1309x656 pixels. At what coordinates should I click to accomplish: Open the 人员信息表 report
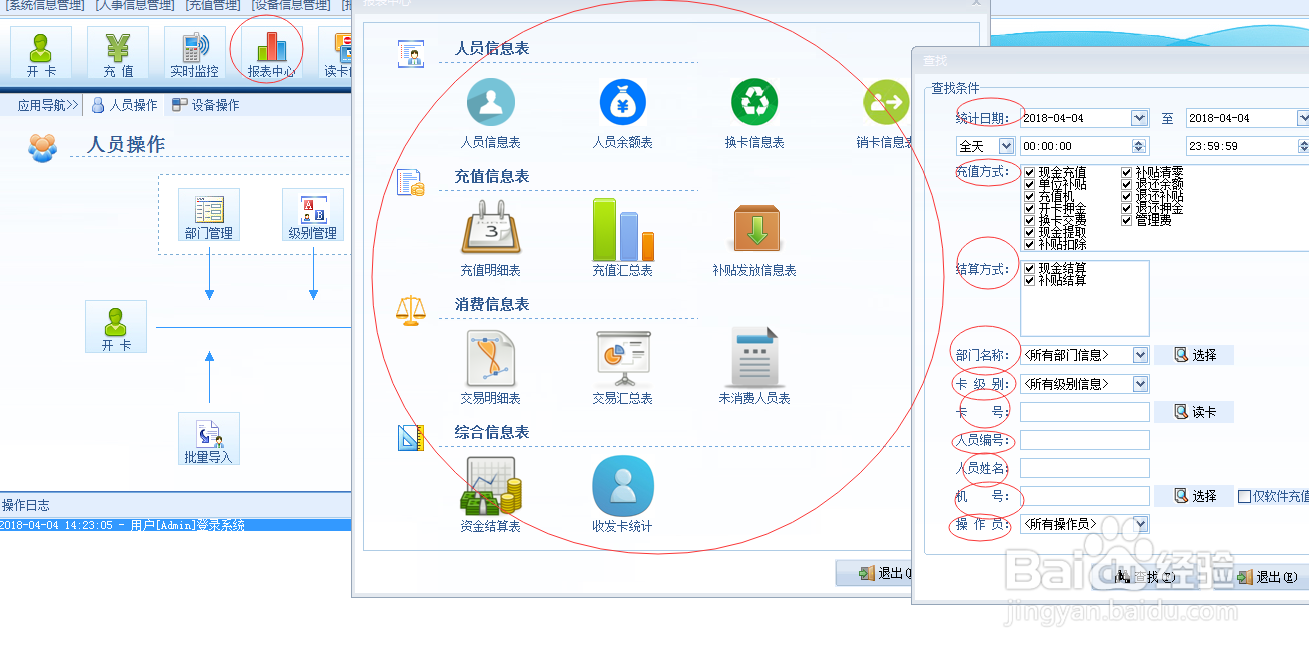[x=490, y=114]
